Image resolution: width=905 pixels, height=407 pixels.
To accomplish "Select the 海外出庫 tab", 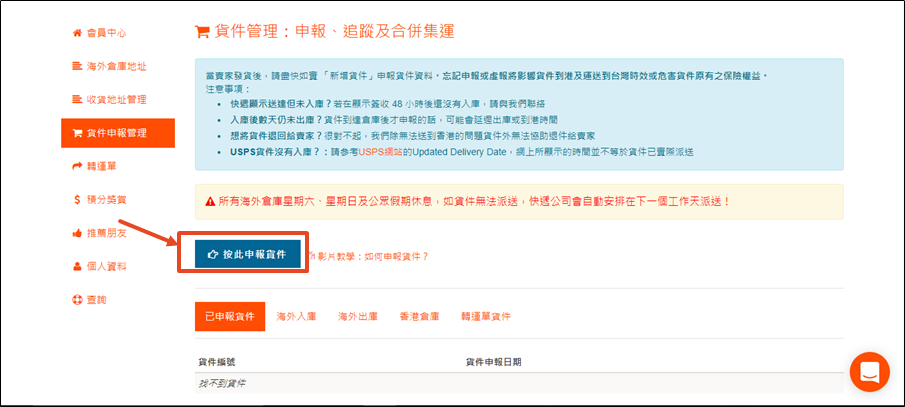I will point(357,316).
